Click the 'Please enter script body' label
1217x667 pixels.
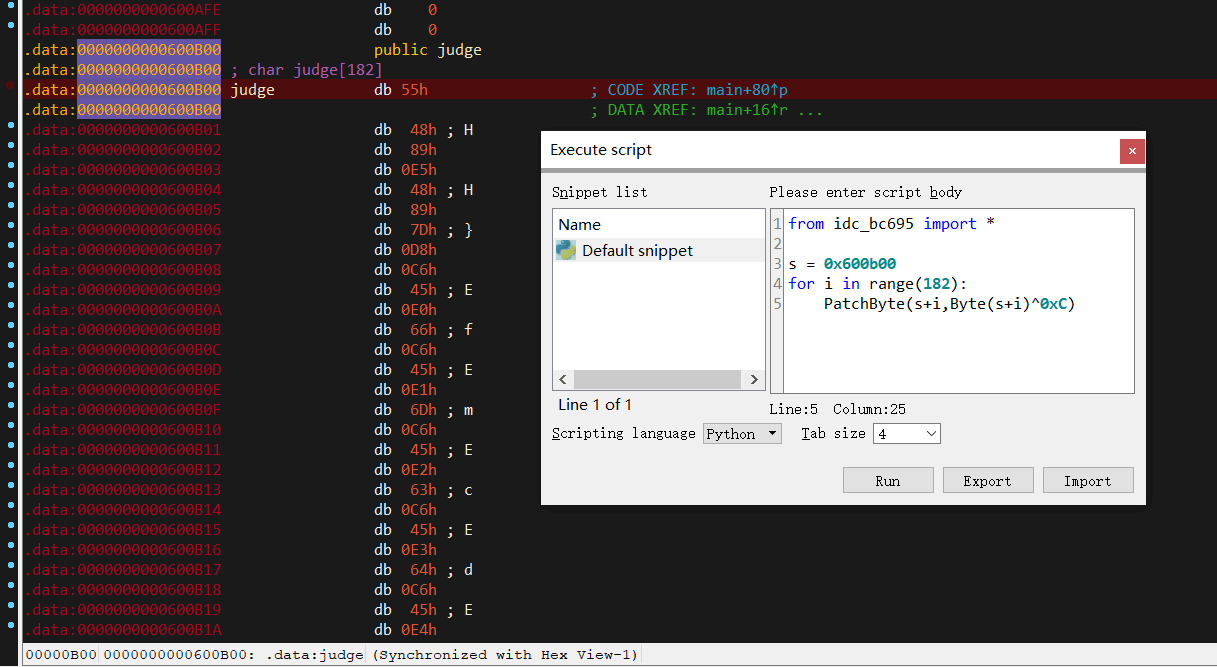(x=866, y=192)
